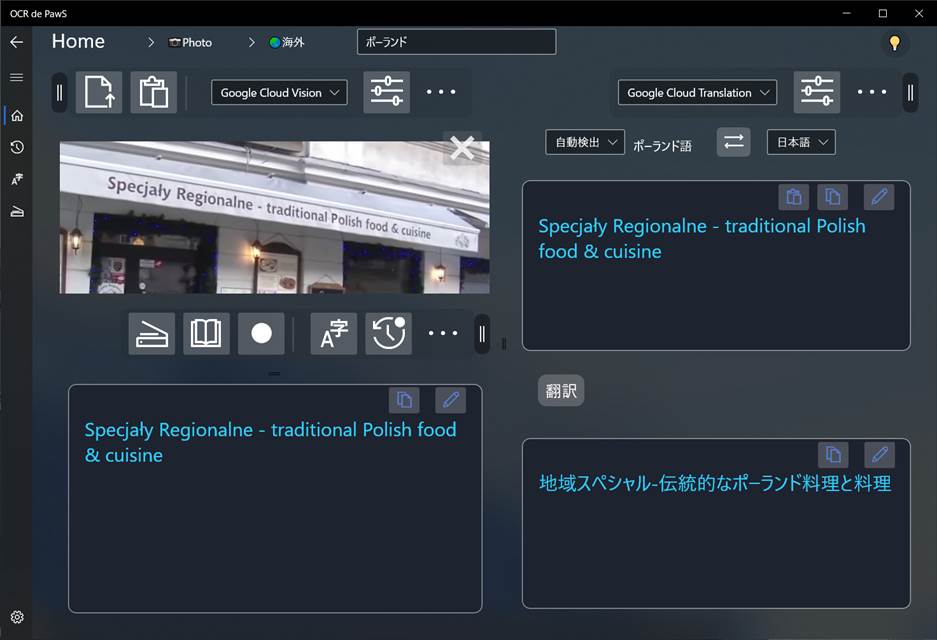Viewport: 937px width, 640px height.
Task: Toggle the hamburger navigation menu
Action: pyautogui.click(x=16, y=77)
